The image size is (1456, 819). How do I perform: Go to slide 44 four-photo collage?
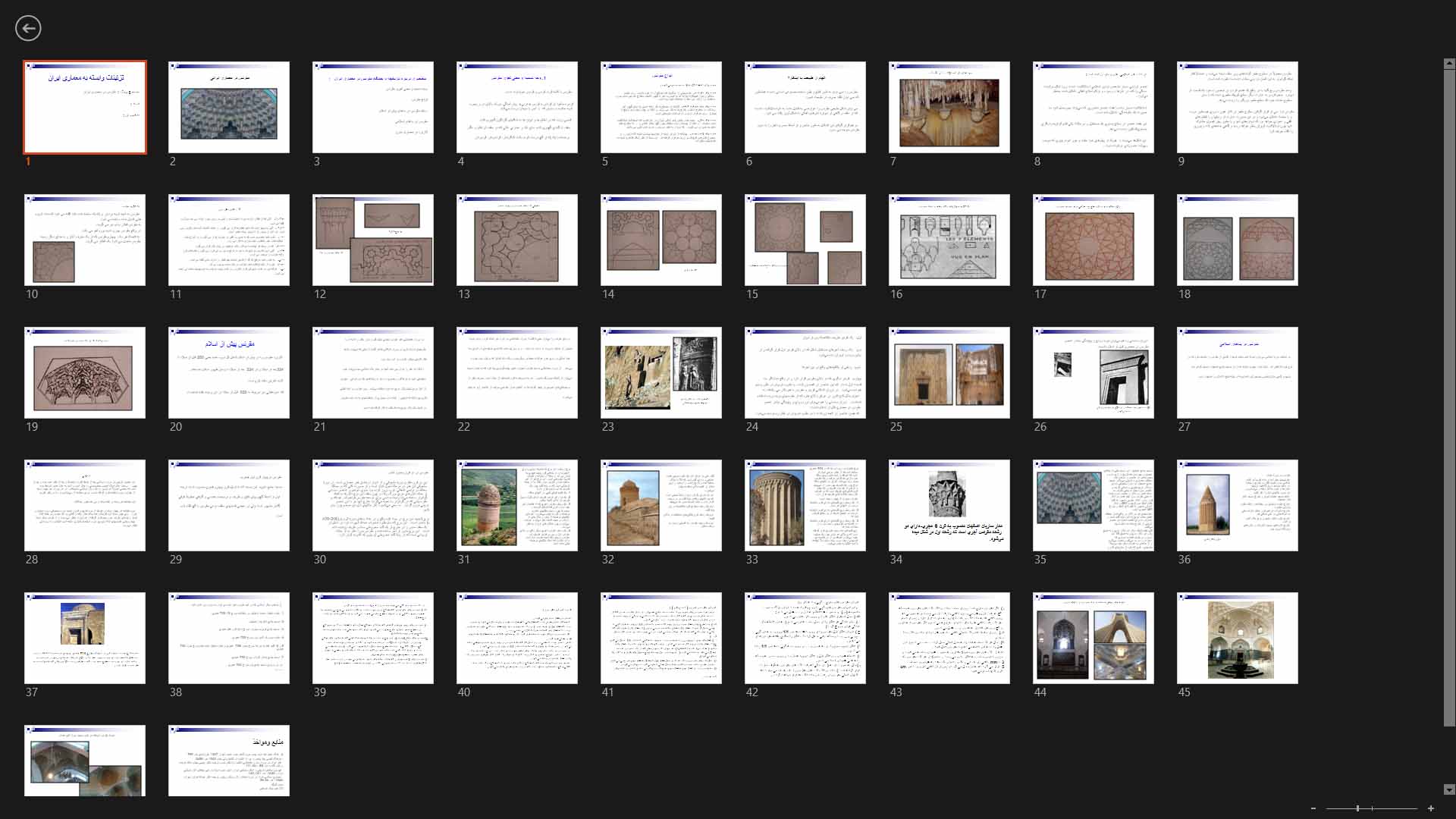coord(1093,639)
